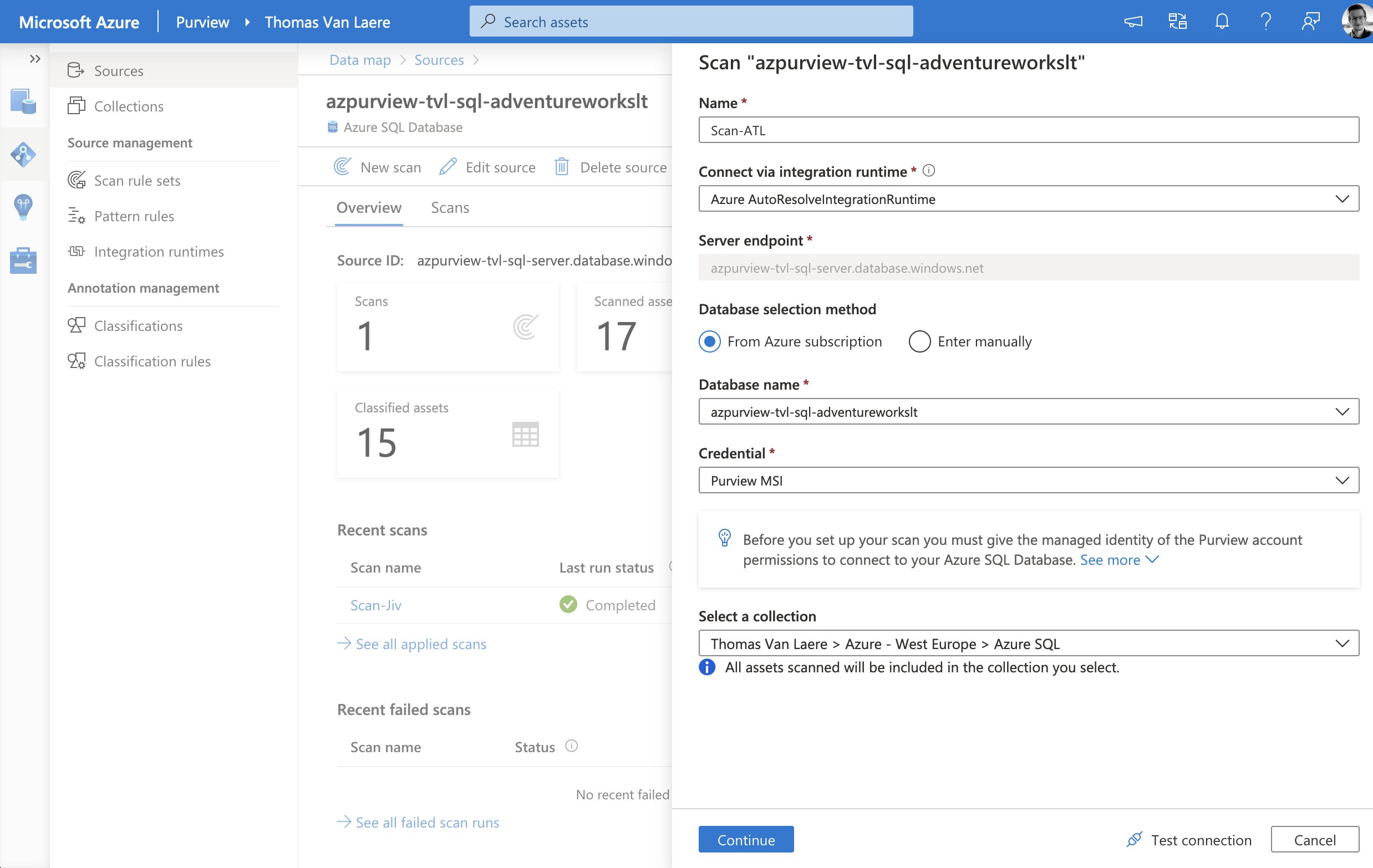Click the feedback person icon
The height and width of the screenshot is (868, 1373).
1310,22
